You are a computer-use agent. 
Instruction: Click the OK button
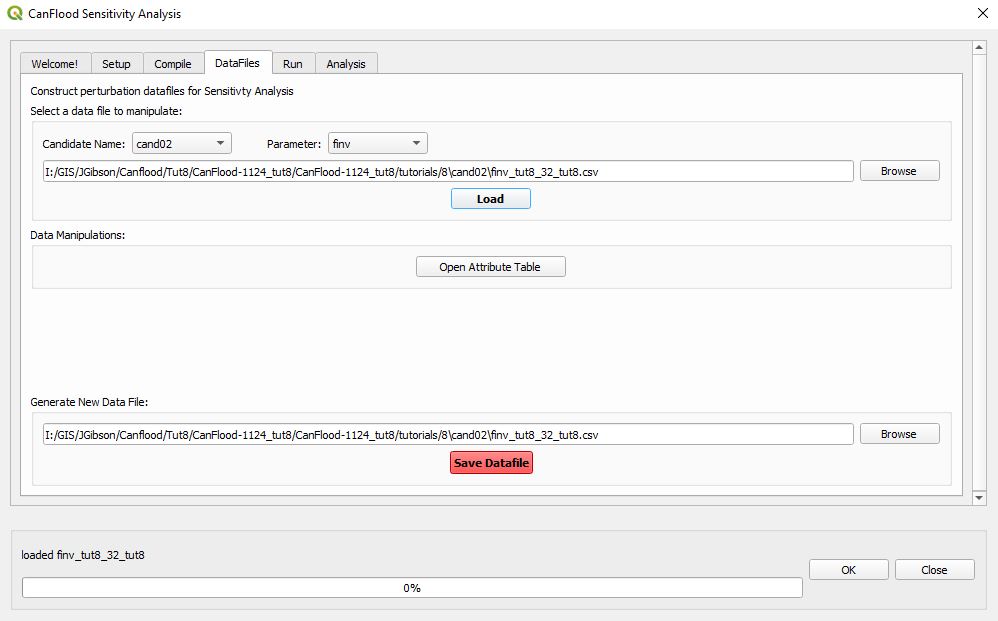pyautogui.click(x=848, y=569)
